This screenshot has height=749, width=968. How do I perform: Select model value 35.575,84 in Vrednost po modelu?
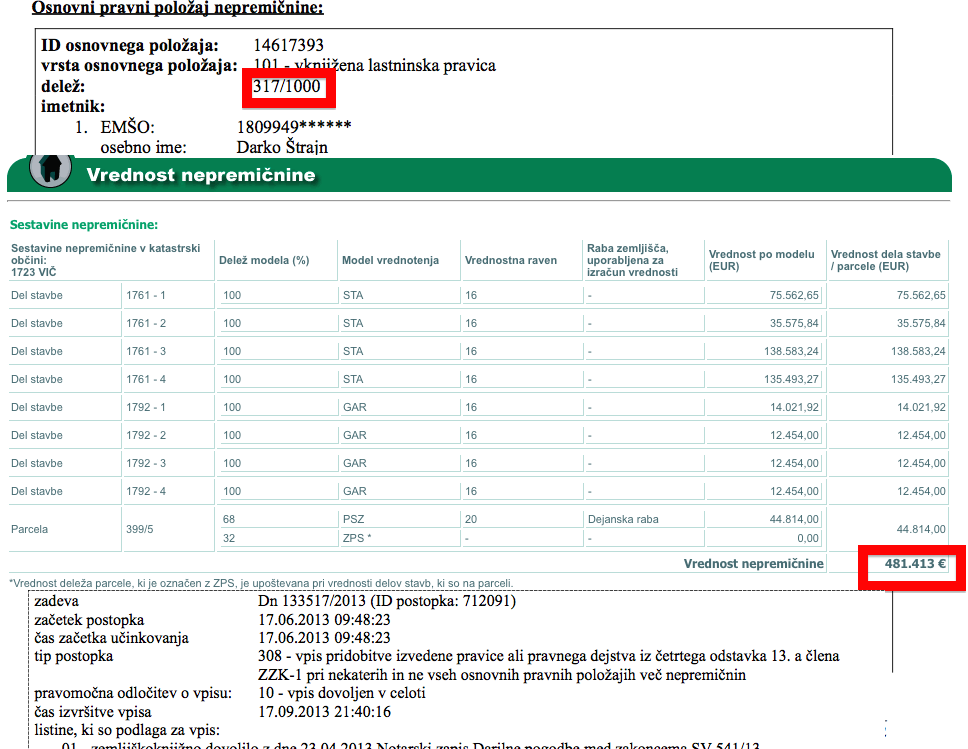click(x=794, y=323)
